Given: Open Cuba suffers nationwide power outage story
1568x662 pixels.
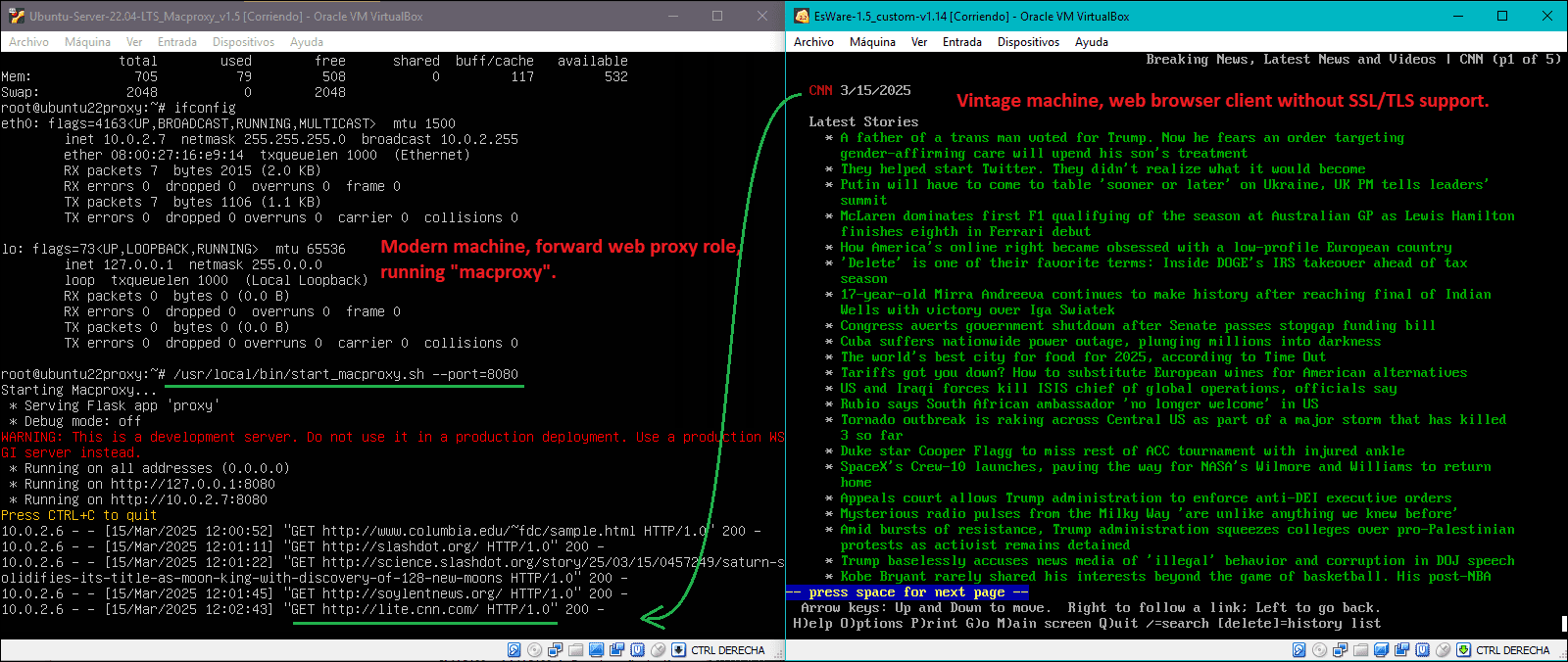Looking at the screenshot, I should pos(1110,341).
